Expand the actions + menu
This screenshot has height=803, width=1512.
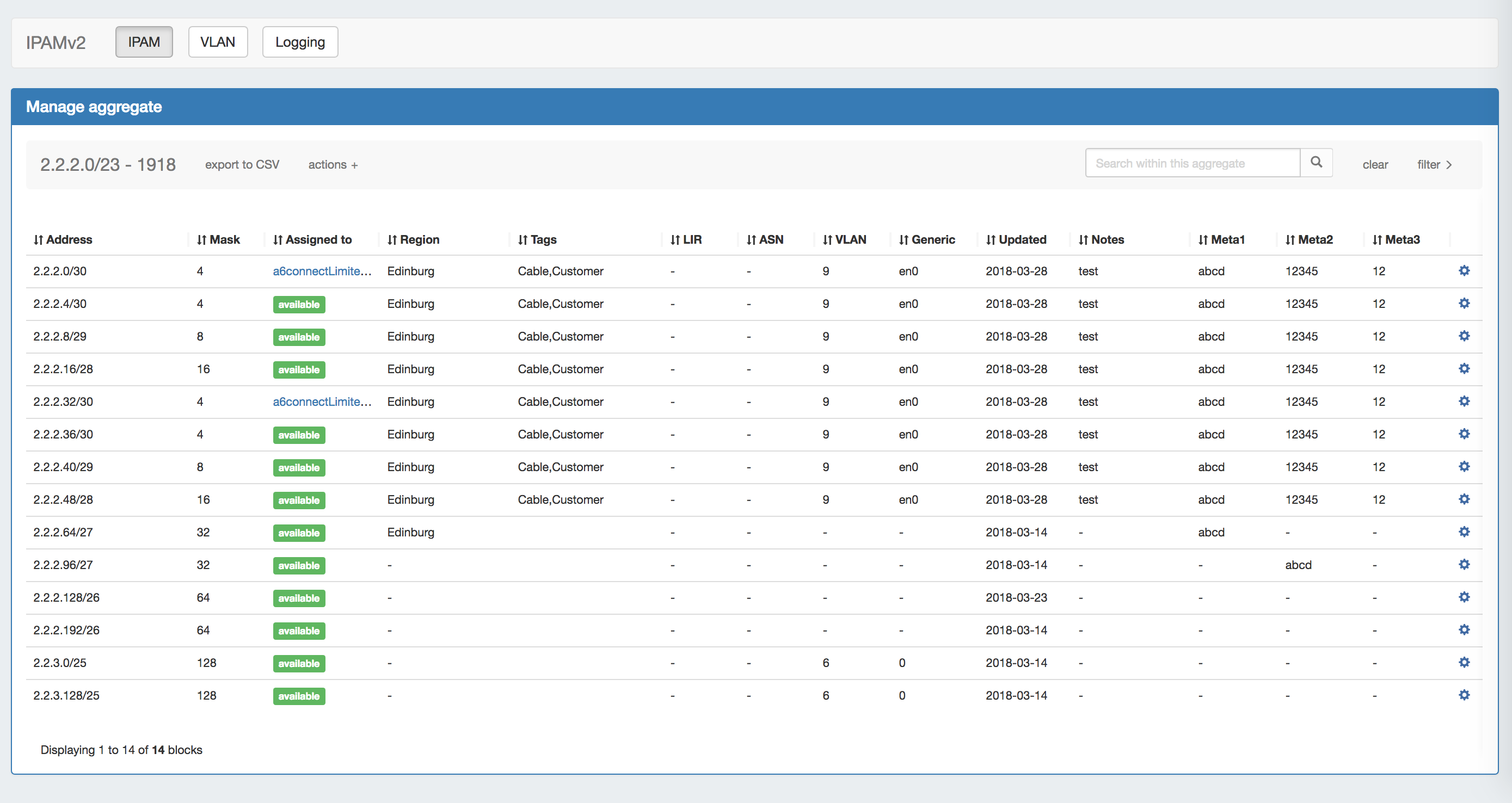click(x=333, y=165)
